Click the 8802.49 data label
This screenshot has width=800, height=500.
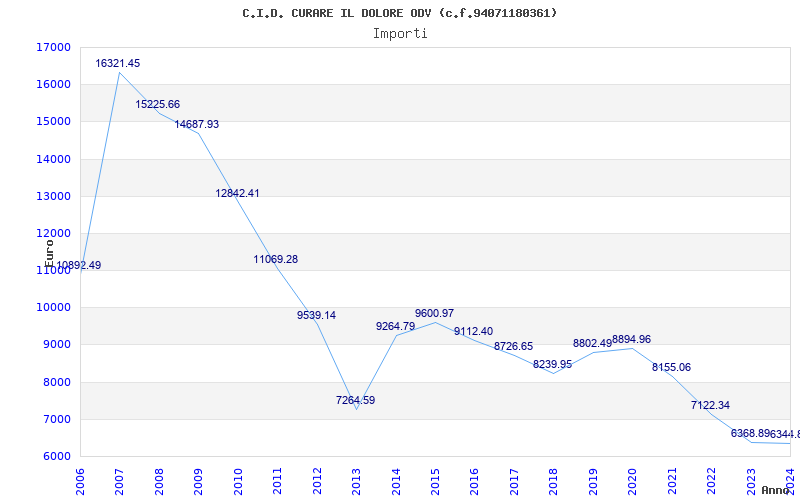[x=592, y=343]
